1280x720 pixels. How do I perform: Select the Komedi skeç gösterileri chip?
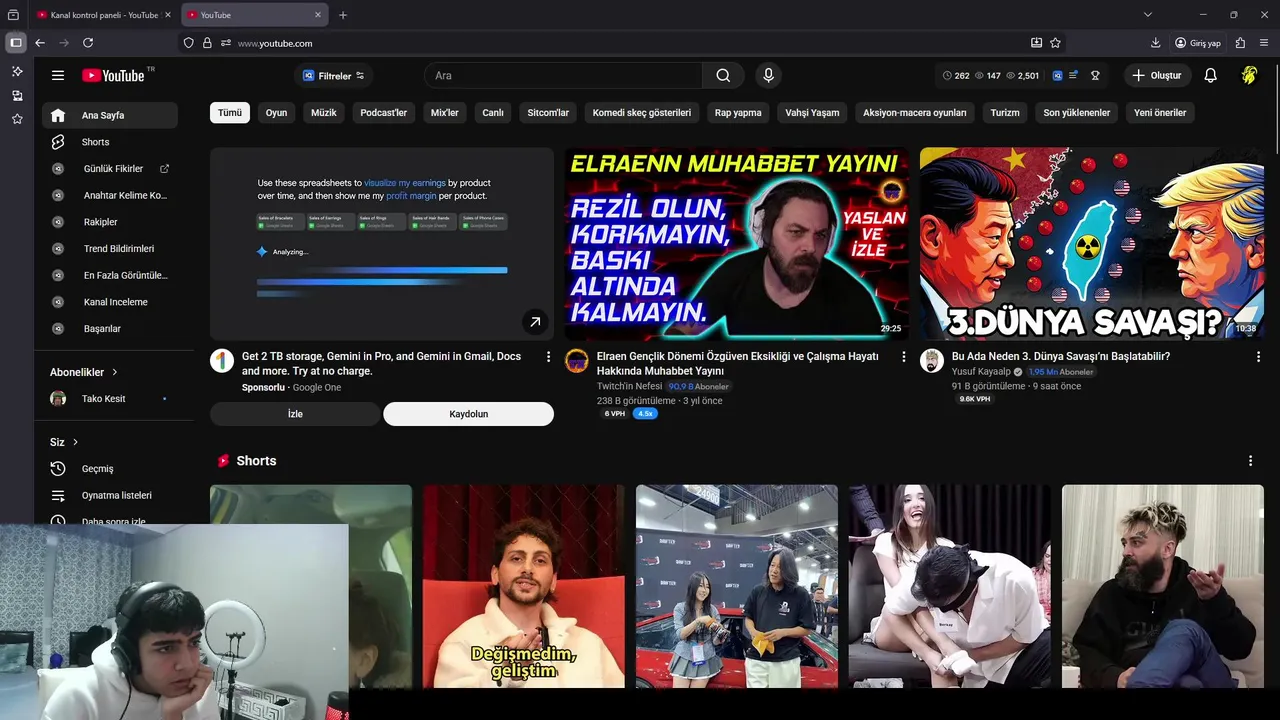point(642,113)
